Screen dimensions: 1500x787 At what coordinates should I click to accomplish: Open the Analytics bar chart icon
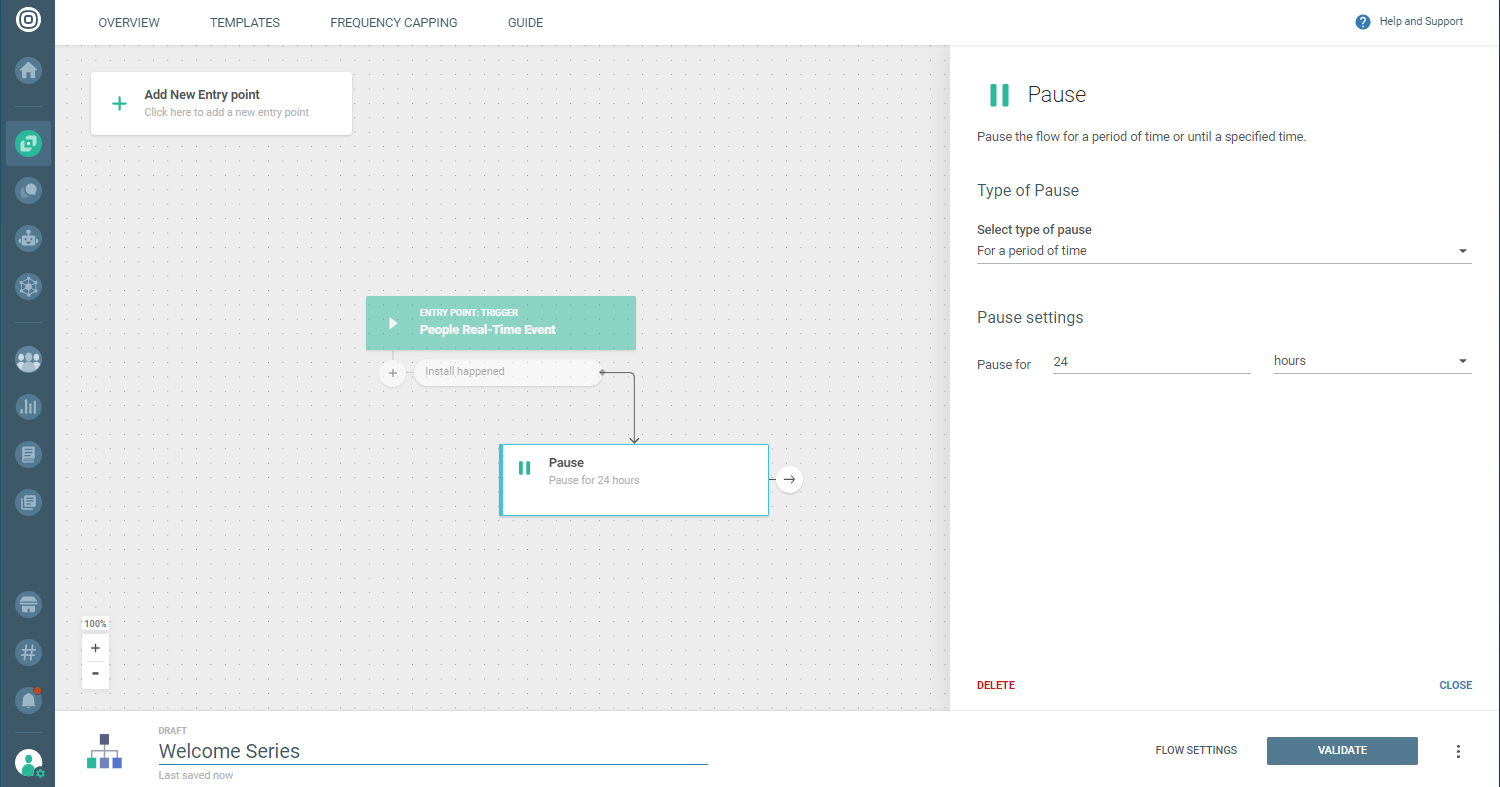28,406
